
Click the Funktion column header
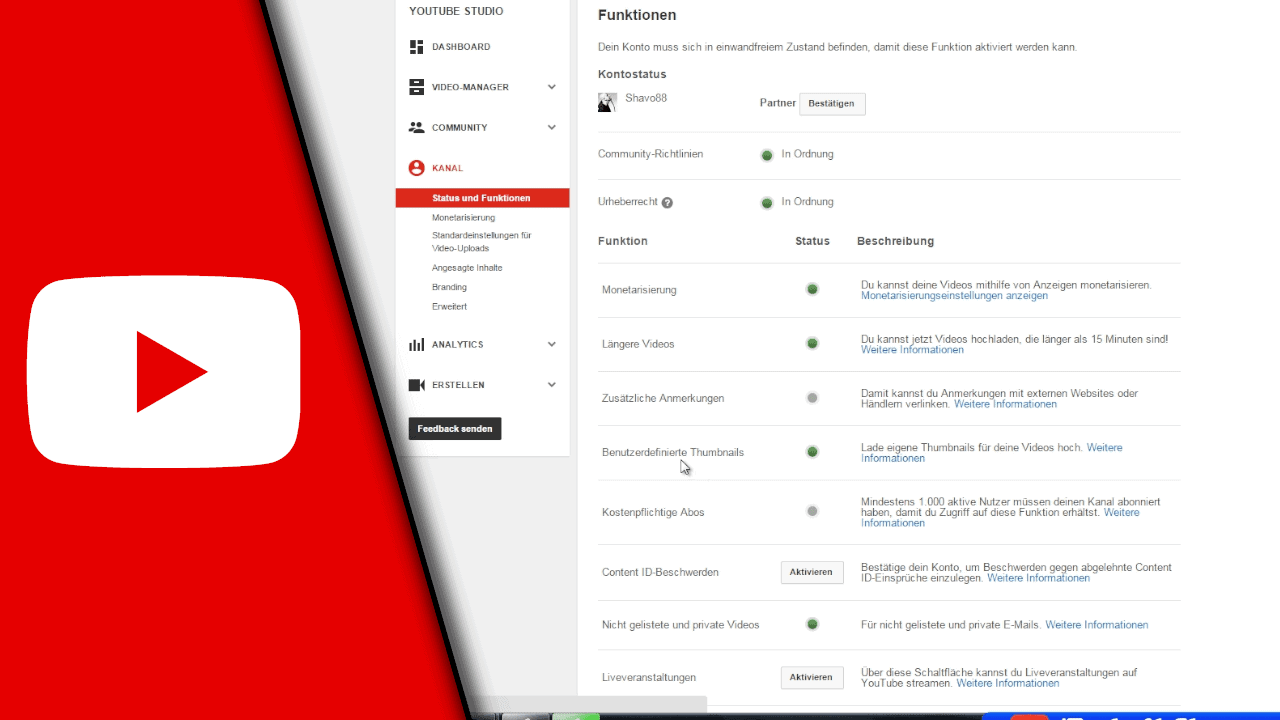pyautogui.click(x=623, y=241)
